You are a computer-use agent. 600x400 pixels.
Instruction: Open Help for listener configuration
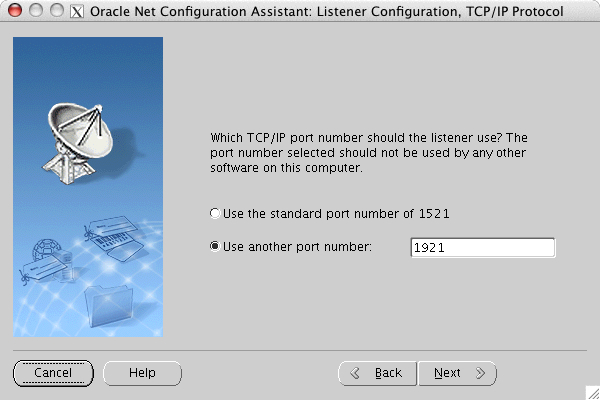click(142, 373)
